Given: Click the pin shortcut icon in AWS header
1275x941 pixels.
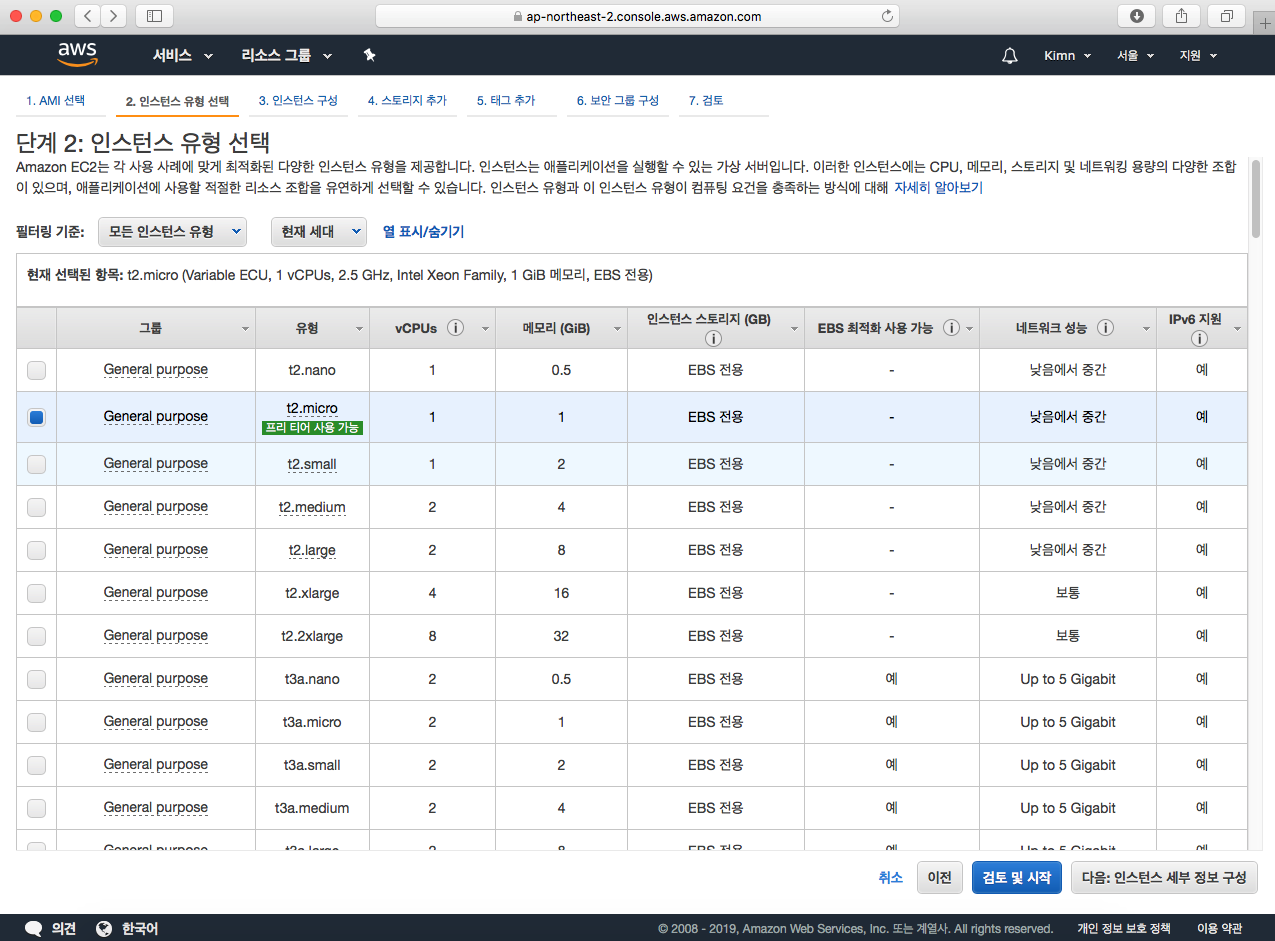Looking at the screenshot, I should click(369, 55).
